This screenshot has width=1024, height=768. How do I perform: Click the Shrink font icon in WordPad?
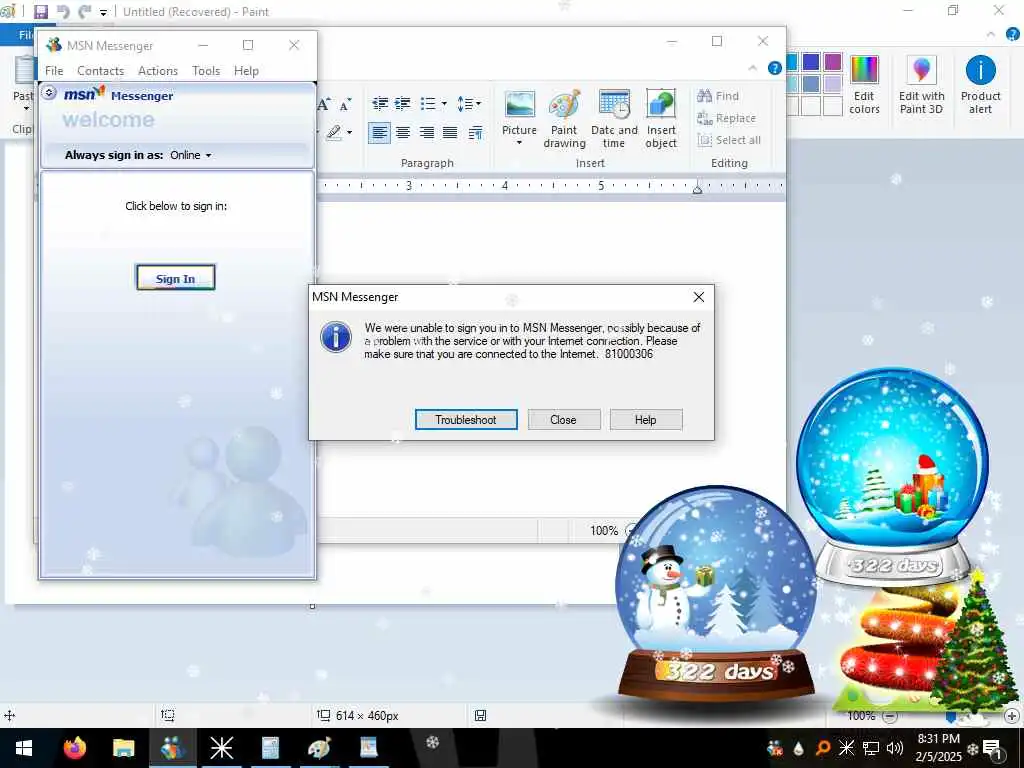click(345, 105)
